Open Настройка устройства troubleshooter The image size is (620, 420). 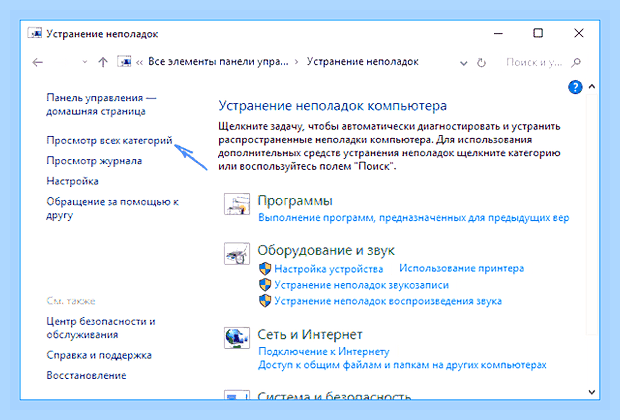pos(329,269)
